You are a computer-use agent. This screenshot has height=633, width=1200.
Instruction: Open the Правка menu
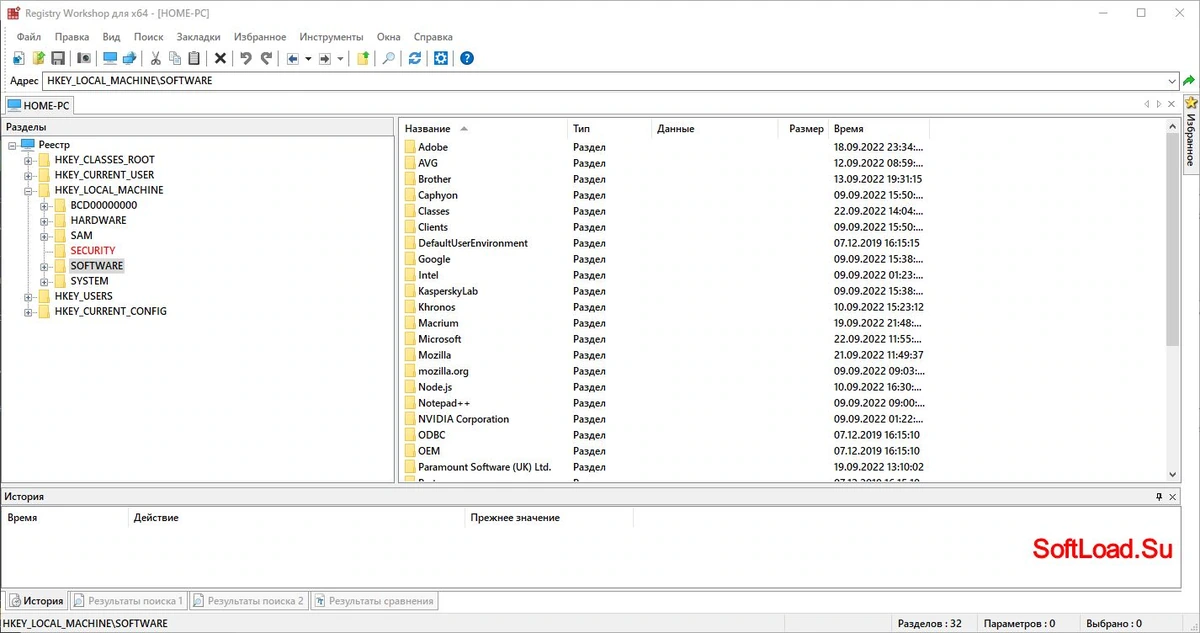(x=72, y=37)
